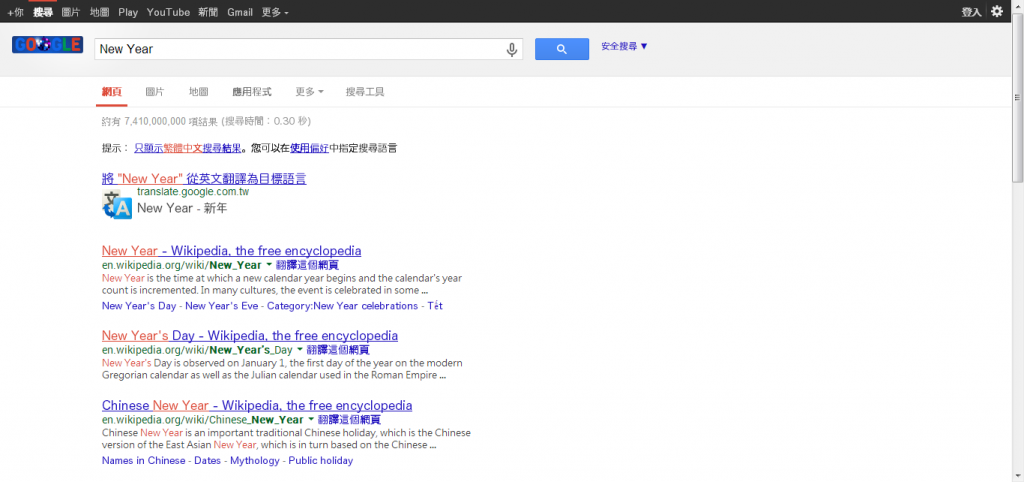Open the arrow next to New_Year's_Day URL
This screenshot has height=482, width=1024.
tap(300, 349)
